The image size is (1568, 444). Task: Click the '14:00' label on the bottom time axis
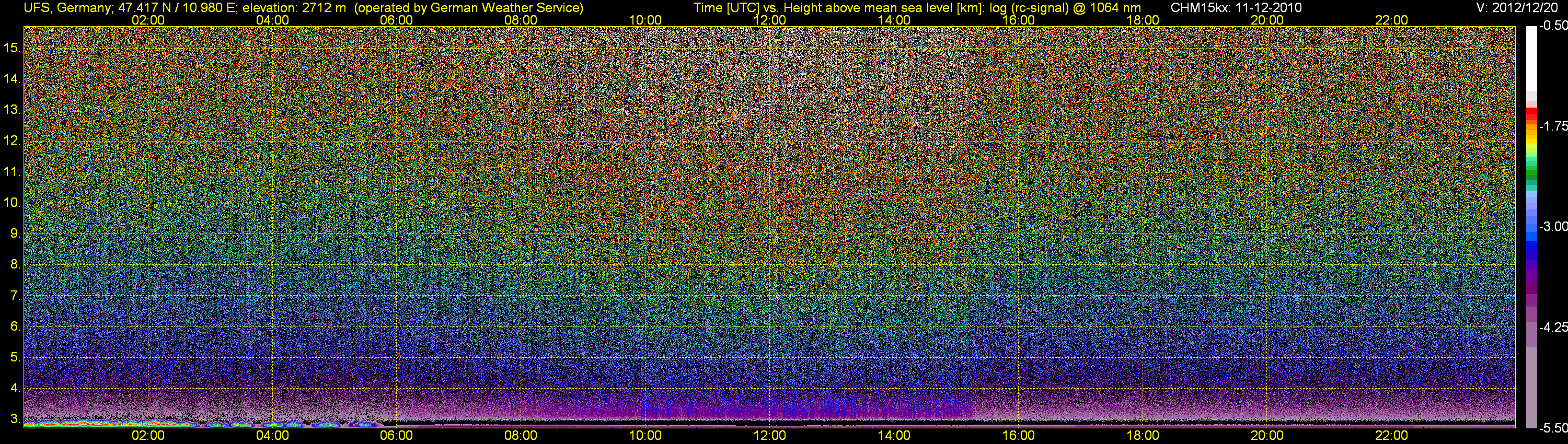point(894,436)
